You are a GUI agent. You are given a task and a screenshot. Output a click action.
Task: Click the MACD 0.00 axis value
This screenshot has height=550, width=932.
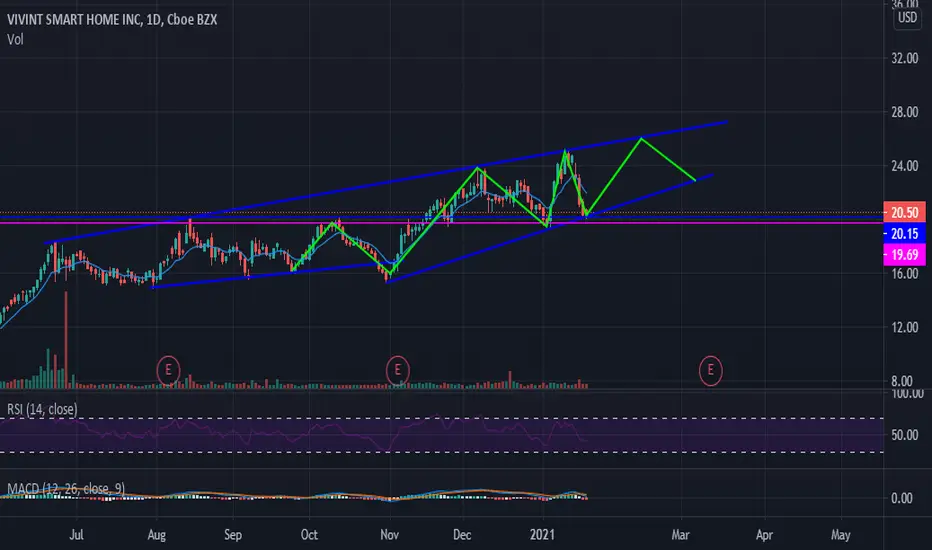click(x=902, y=498)
